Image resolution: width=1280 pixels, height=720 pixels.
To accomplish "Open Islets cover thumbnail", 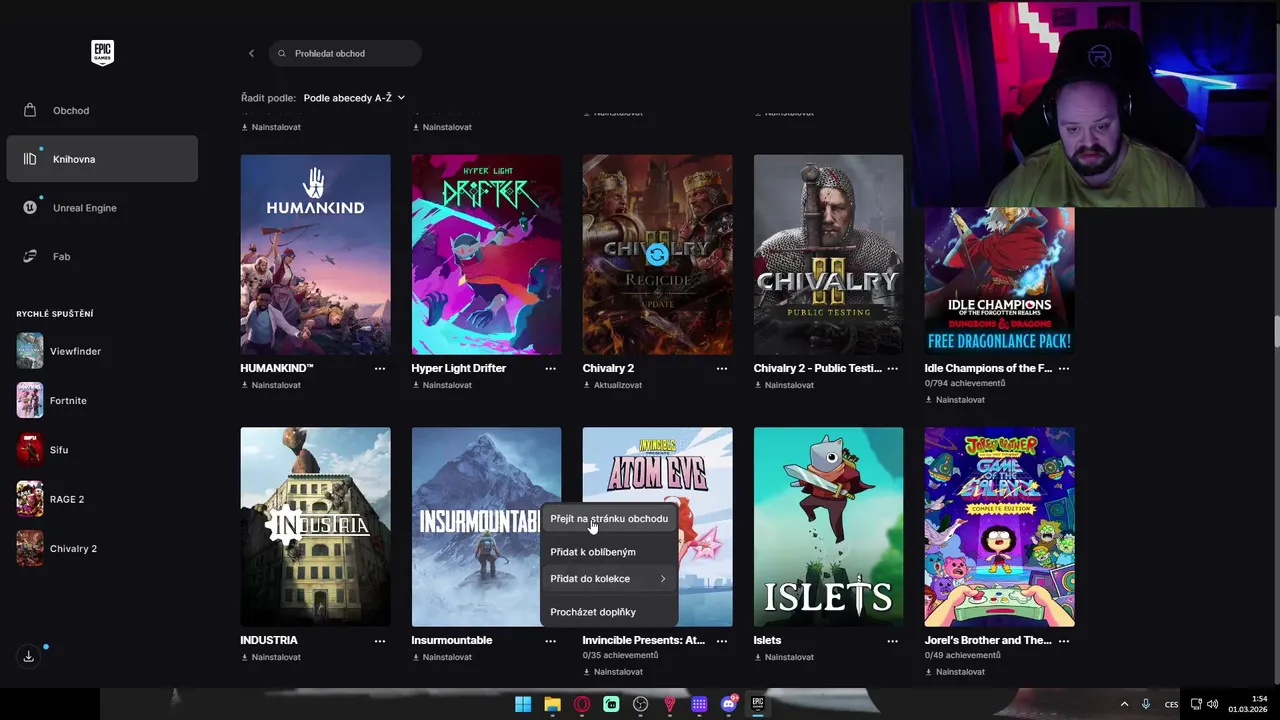I will pyautogui.click(x=828, y=527).
